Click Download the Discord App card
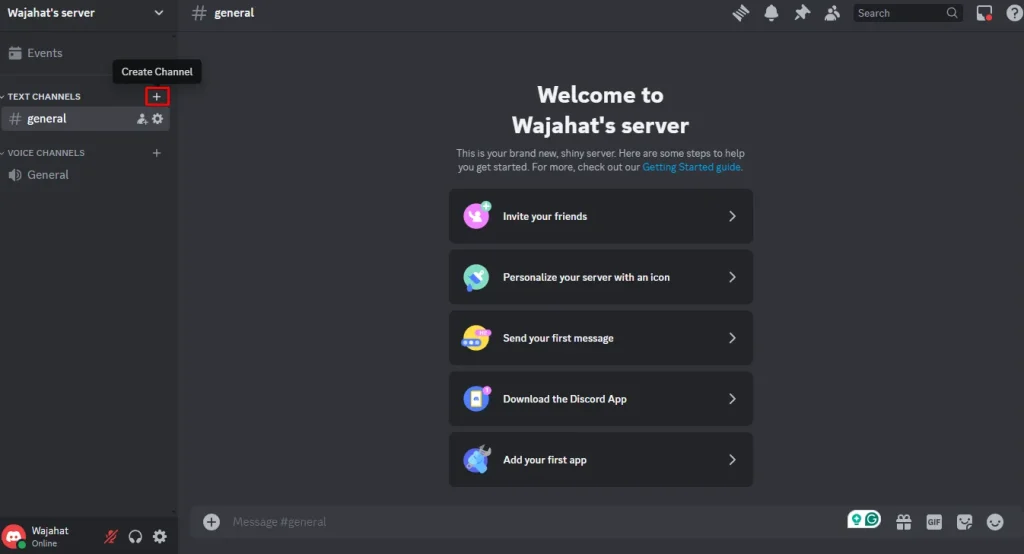Screen dimensions: 1024x554 601,399
